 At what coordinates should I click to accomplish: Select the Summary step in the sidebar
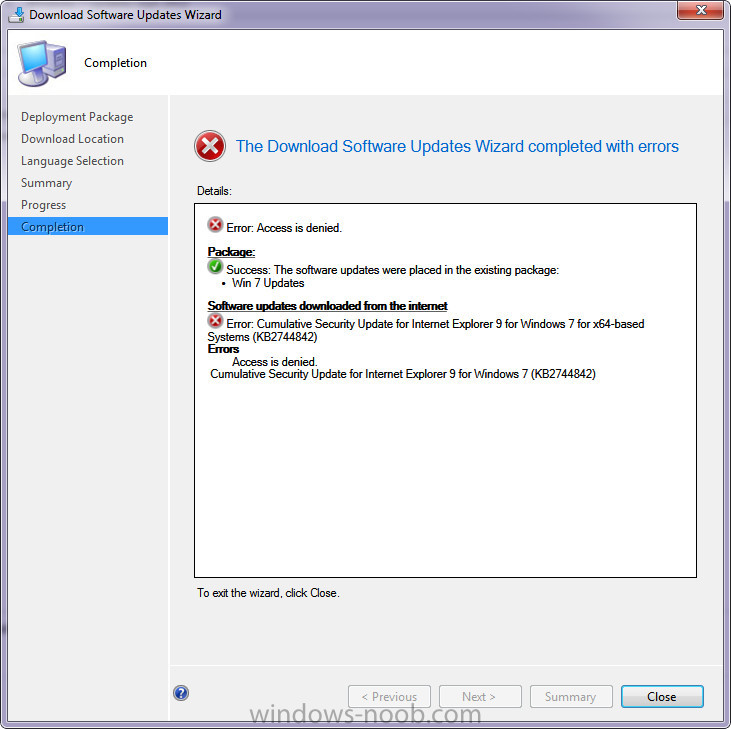[x=46, y=183]
